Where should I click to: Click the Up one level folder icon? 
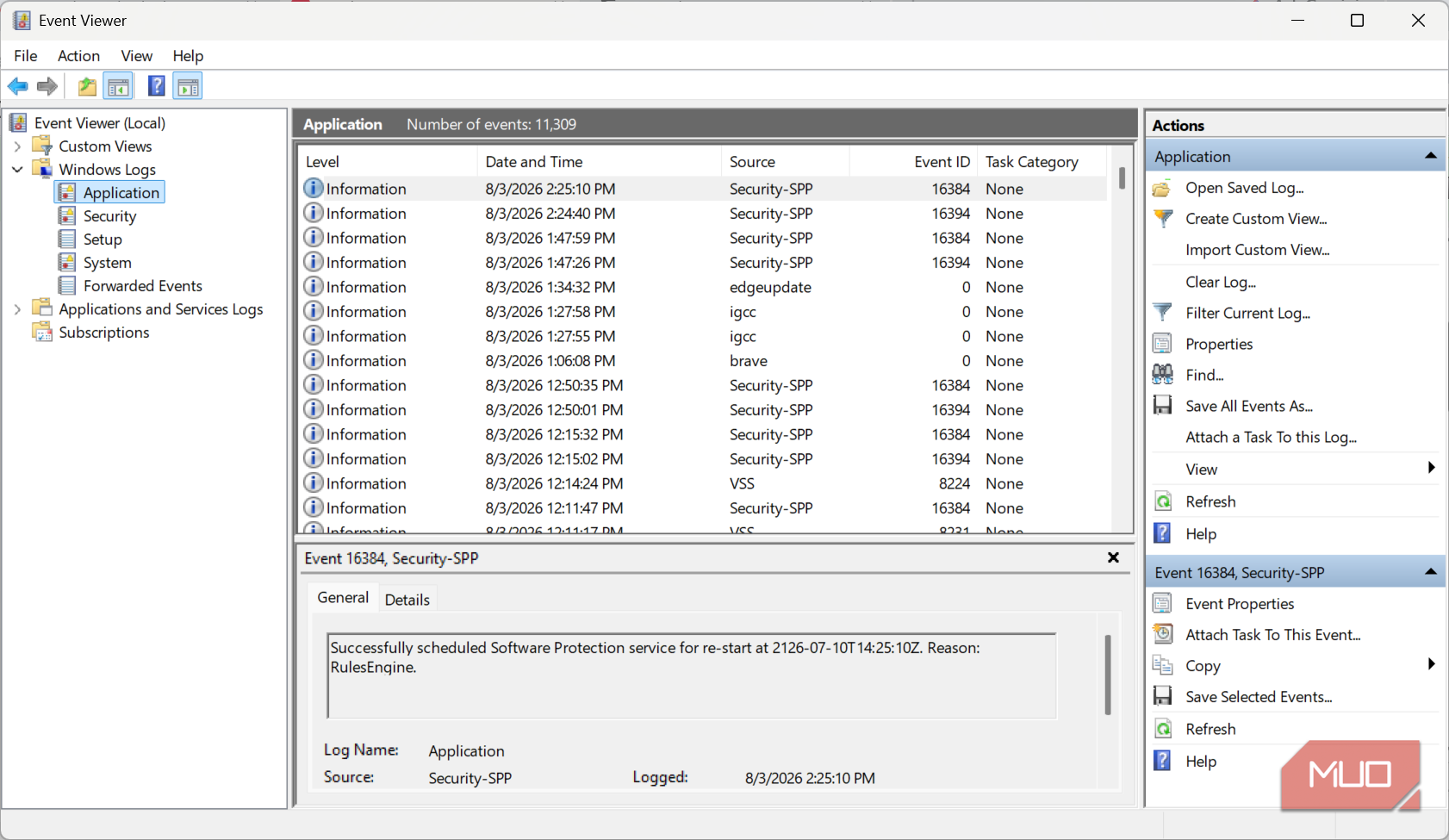87,86
